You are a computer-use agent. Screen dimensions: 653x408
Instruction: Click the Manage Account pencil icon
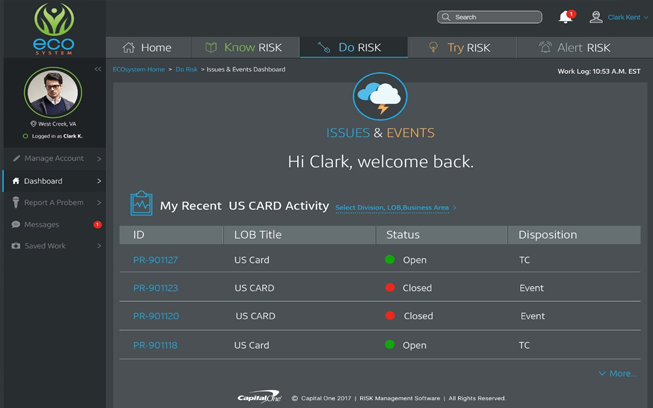point(16,158)
